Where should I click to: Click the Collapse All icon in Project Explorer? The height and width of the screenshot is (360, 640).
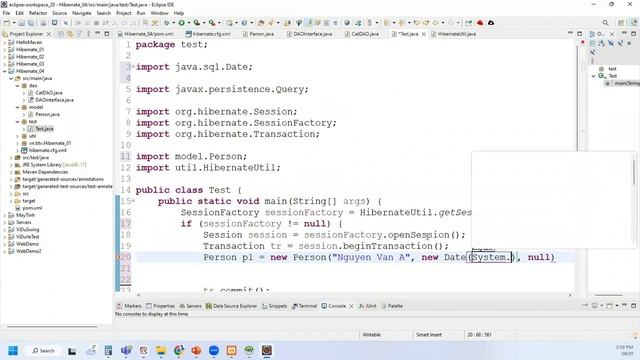pos(61,34)
